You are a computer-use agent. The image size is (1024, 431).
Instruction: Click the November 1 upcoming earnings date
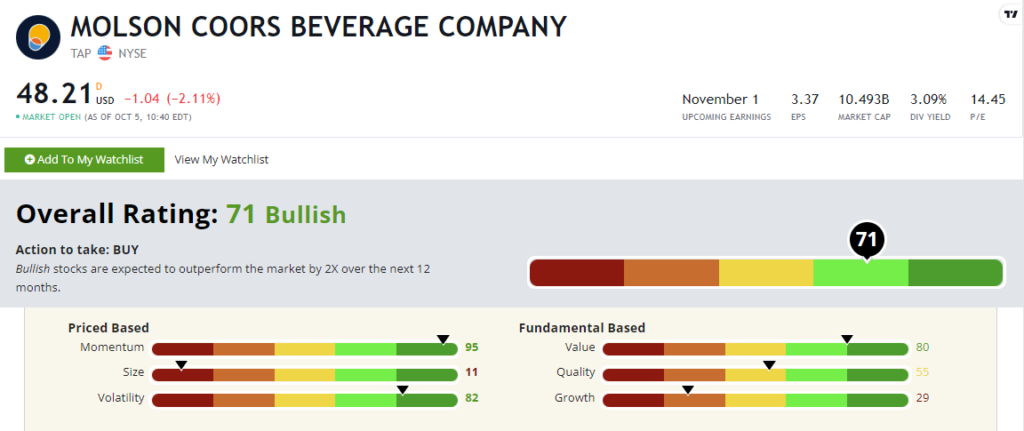(720, 100)
